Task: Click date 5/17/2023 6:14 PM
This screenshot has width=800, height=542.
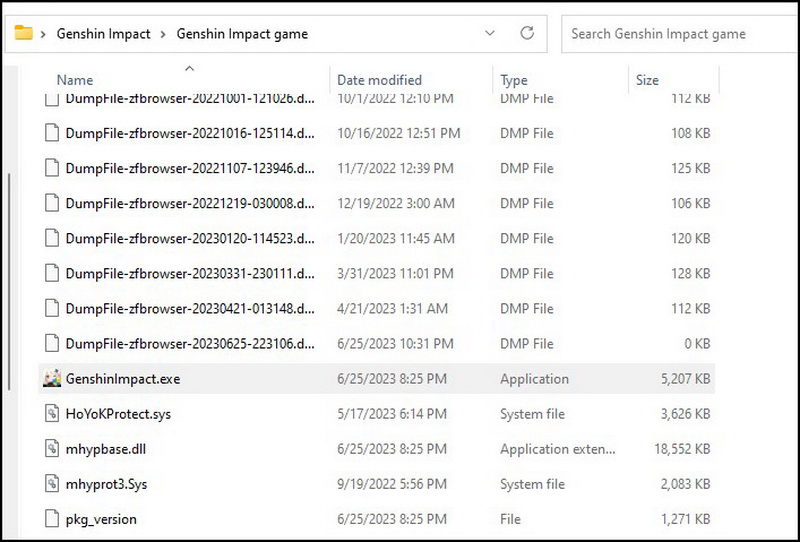Action: [392, 414]
